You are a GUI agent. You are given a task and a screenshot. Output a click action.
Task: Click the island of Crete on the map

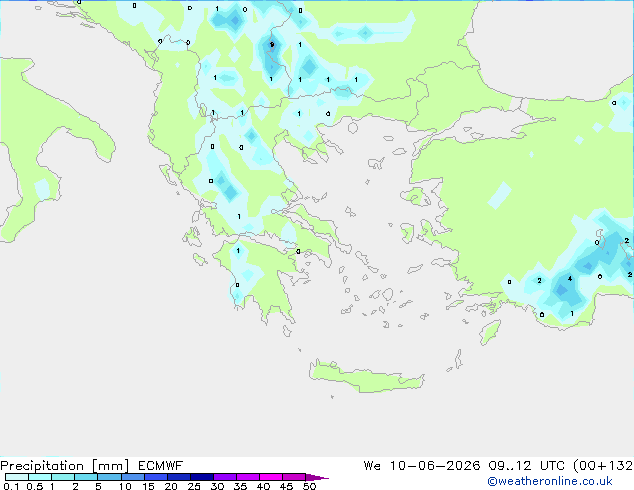366,376
